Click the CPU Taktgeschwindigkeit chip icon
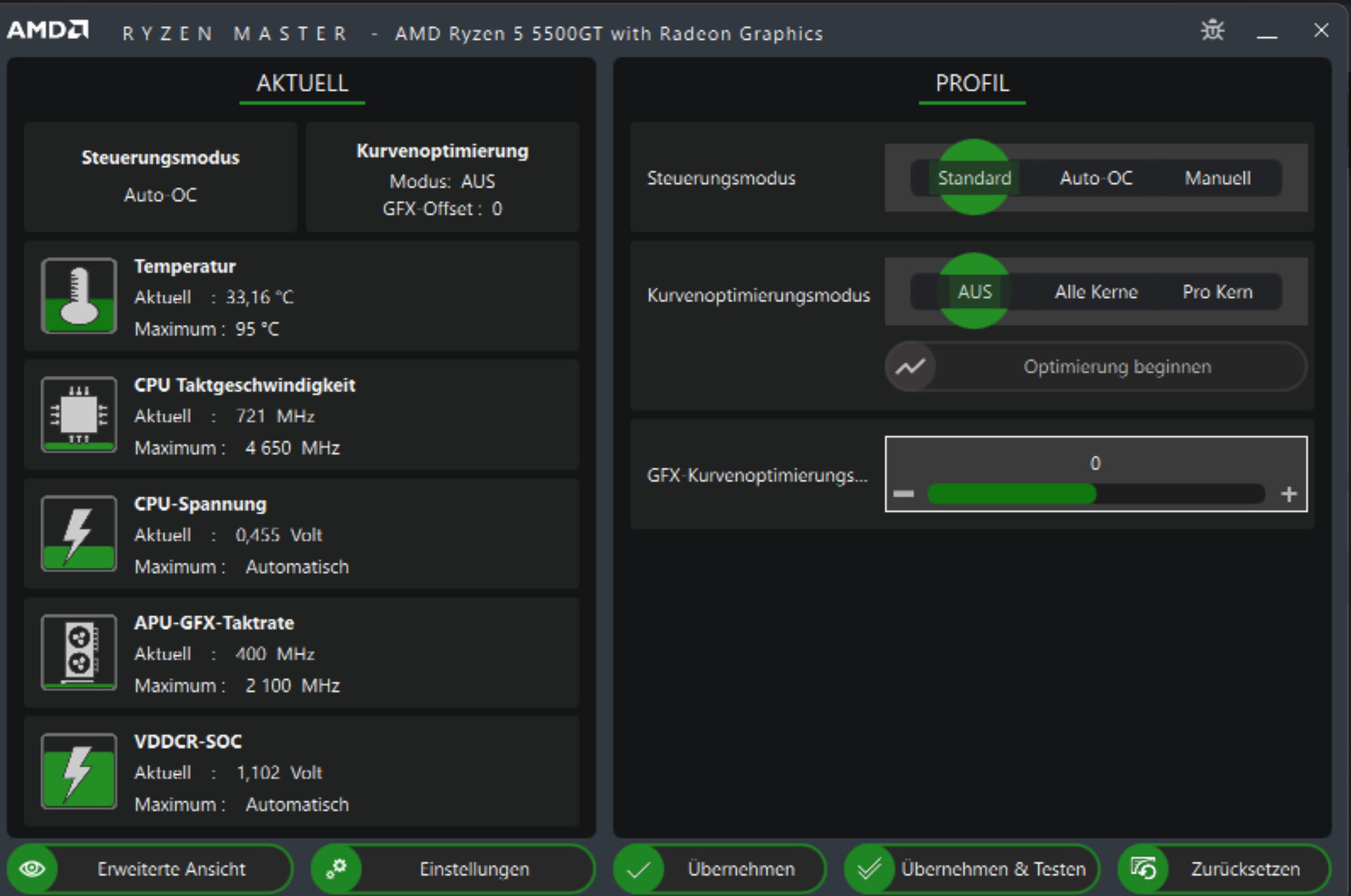This screenshot has height=896, width=1351. 79,415
